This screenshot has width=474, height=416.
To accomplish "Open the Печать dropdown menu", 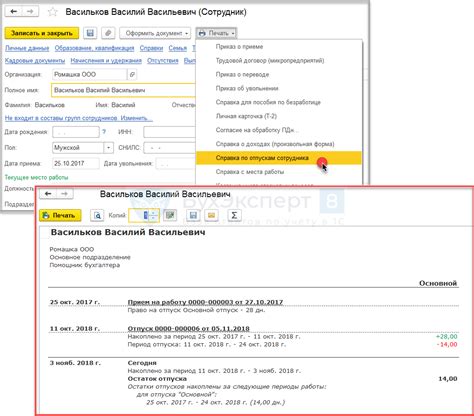I will click(216, 33).
